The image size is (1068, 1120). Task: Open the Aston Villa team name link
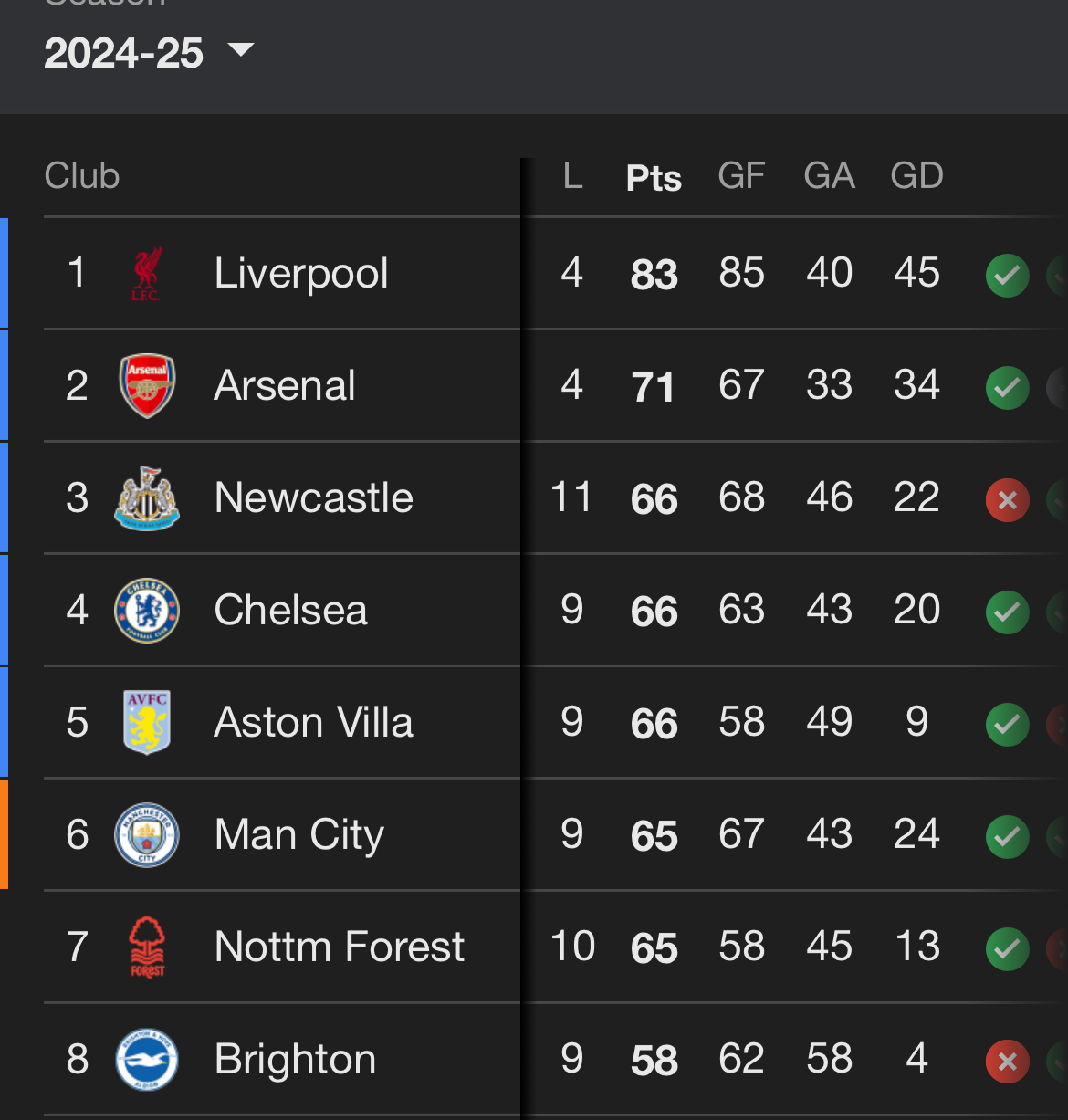point(313,722)
